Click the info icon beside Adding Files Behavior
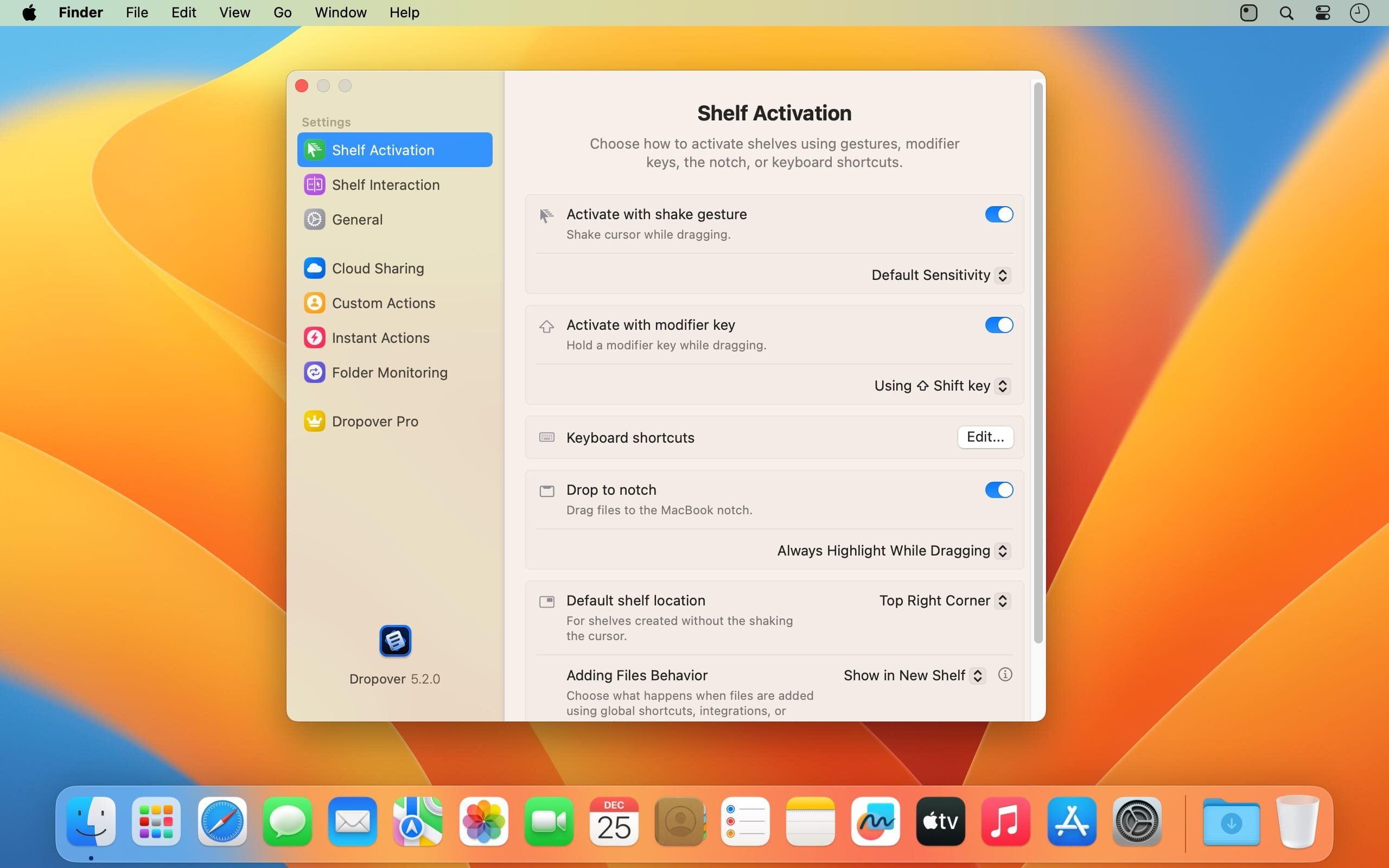 [1004, 674]
